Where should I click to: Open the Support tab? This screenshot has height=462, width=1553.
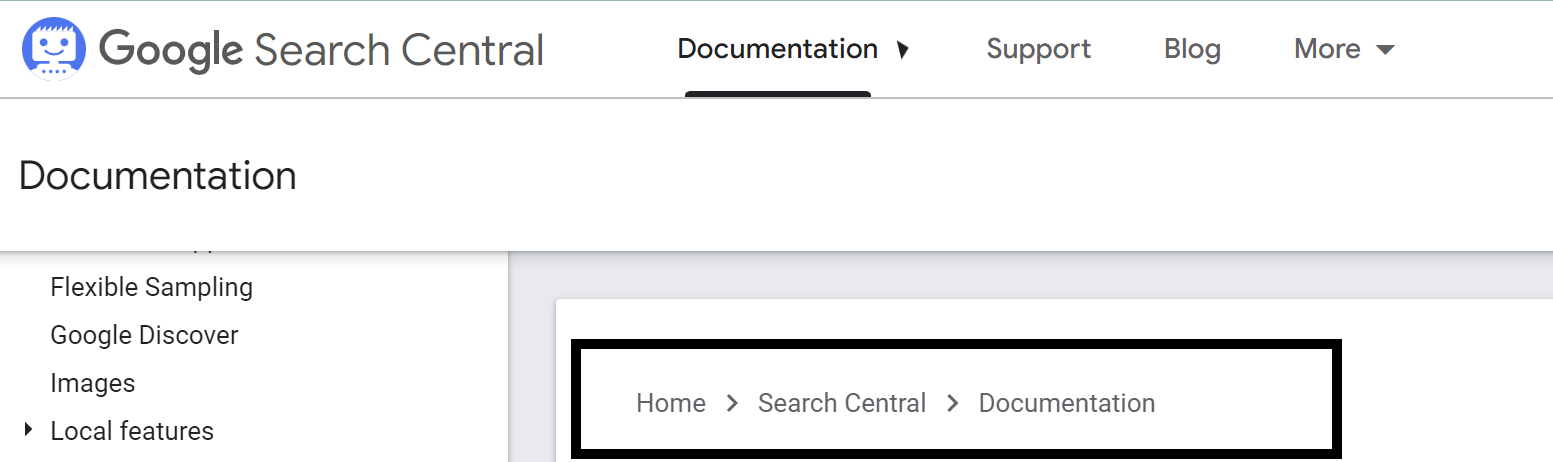(x=1038, y=49)
